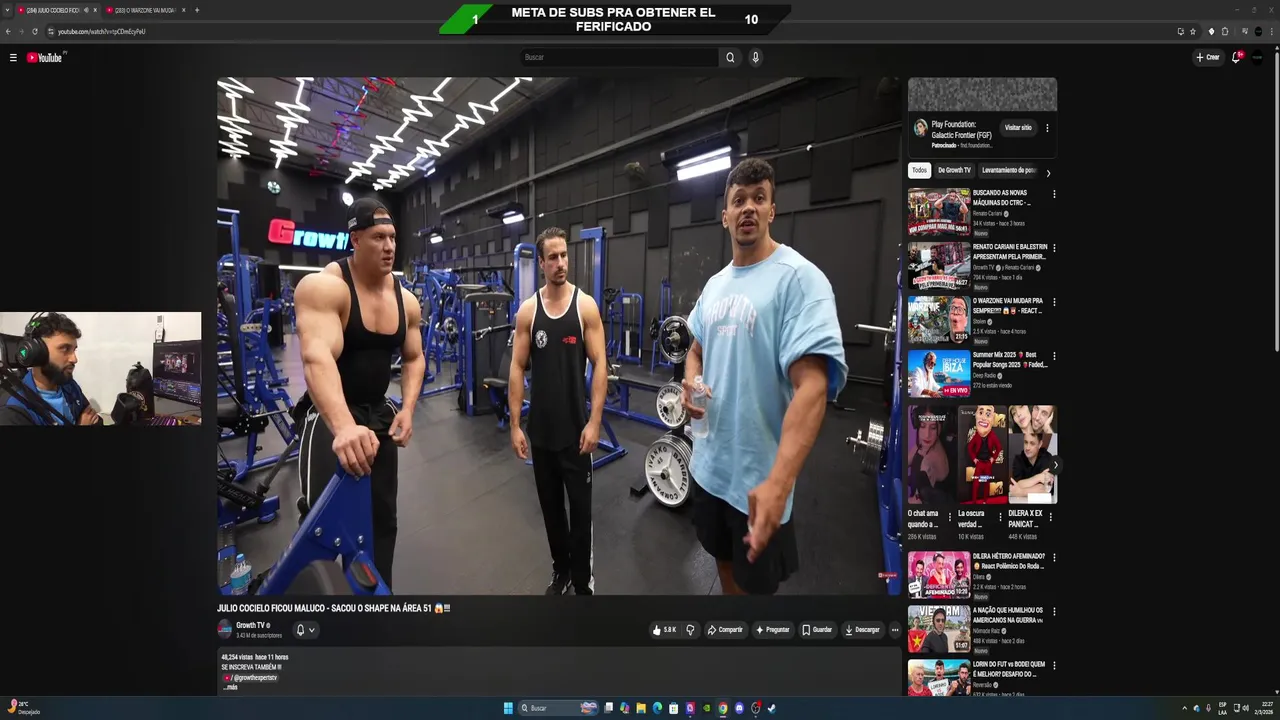Focus the browser address bar URL
This screenshot has width=1280, height=720.
point(102,32)
